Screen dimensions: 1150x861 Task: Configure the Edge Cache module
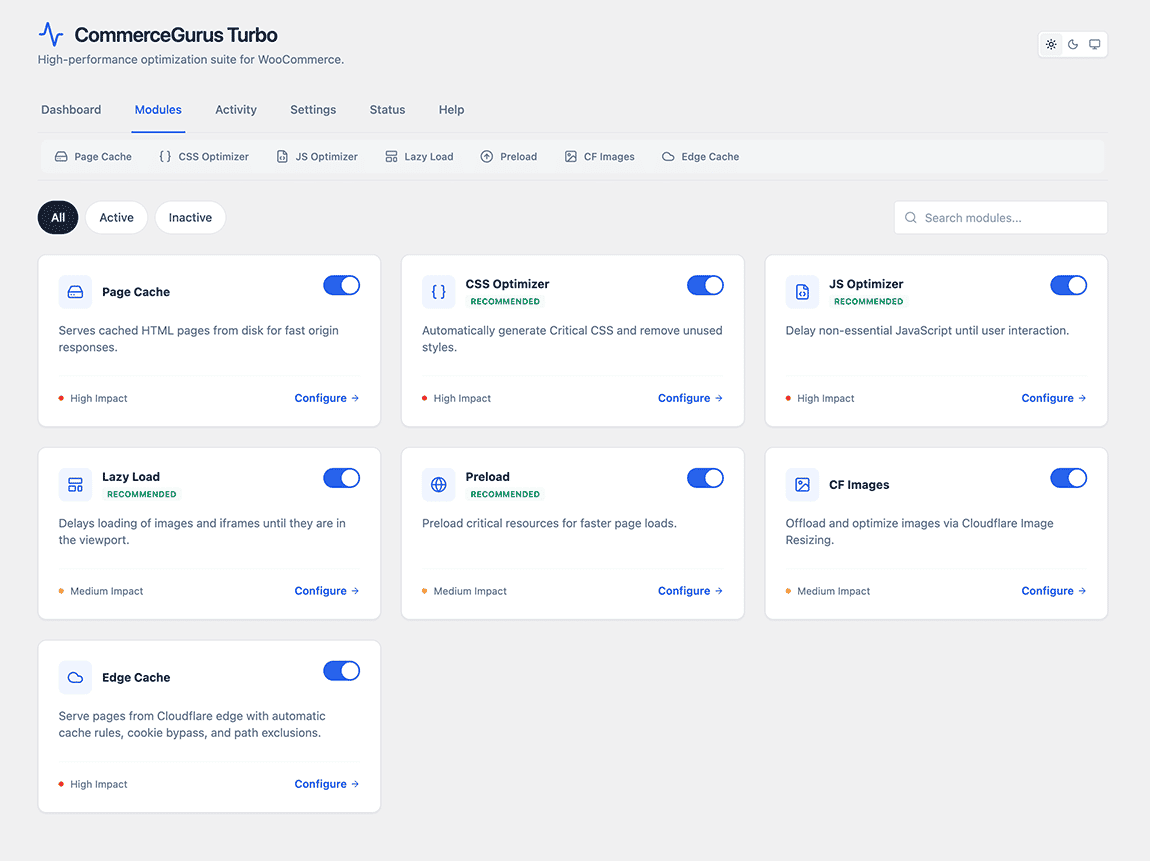[x=327, y=784]
